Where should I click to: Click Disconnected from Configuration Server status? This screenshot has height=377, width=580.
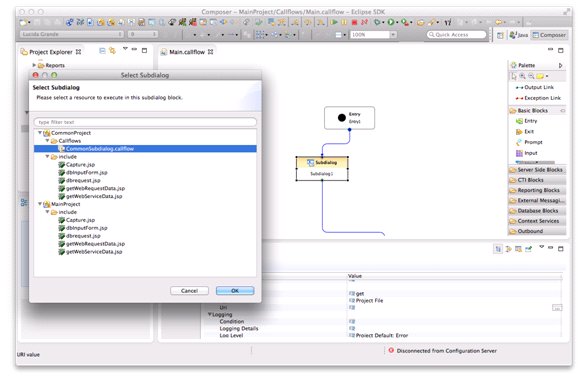pos(442,351)
